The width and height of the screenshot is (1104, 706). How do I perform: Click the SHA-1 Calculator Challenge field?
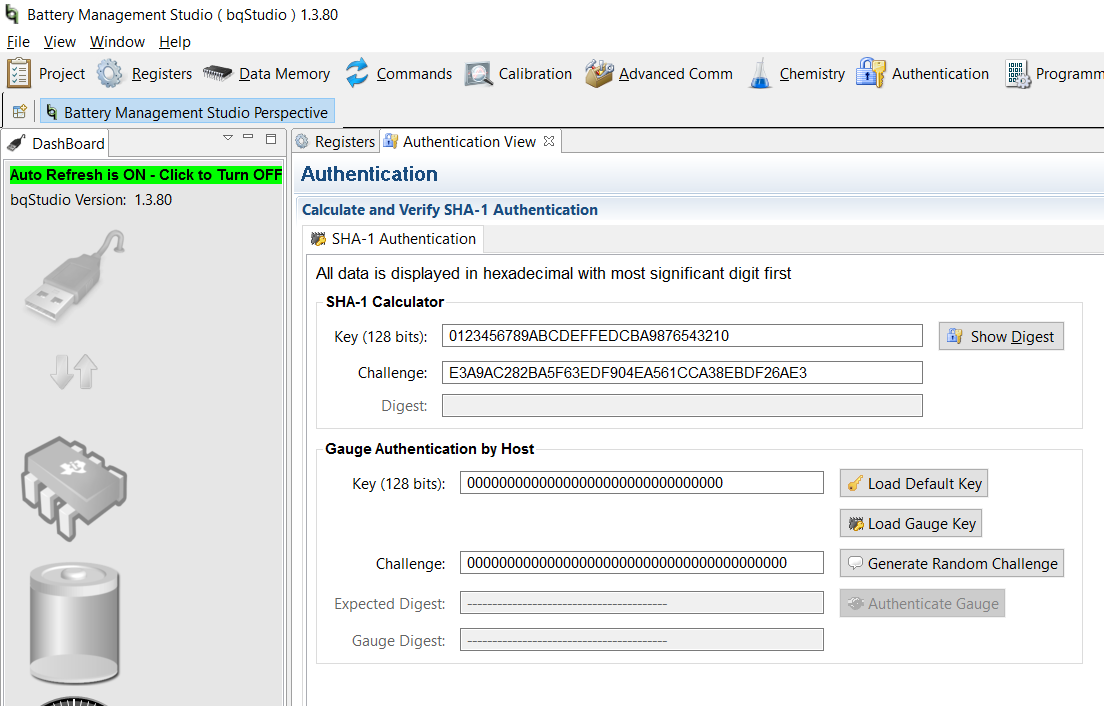click(x=682, y=373)
